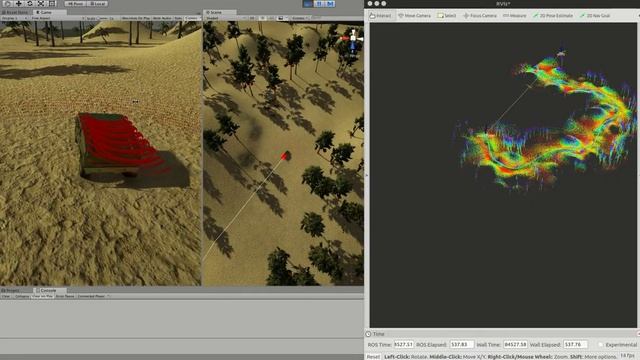Click the red robot in Scene view

tap(286, 156)
